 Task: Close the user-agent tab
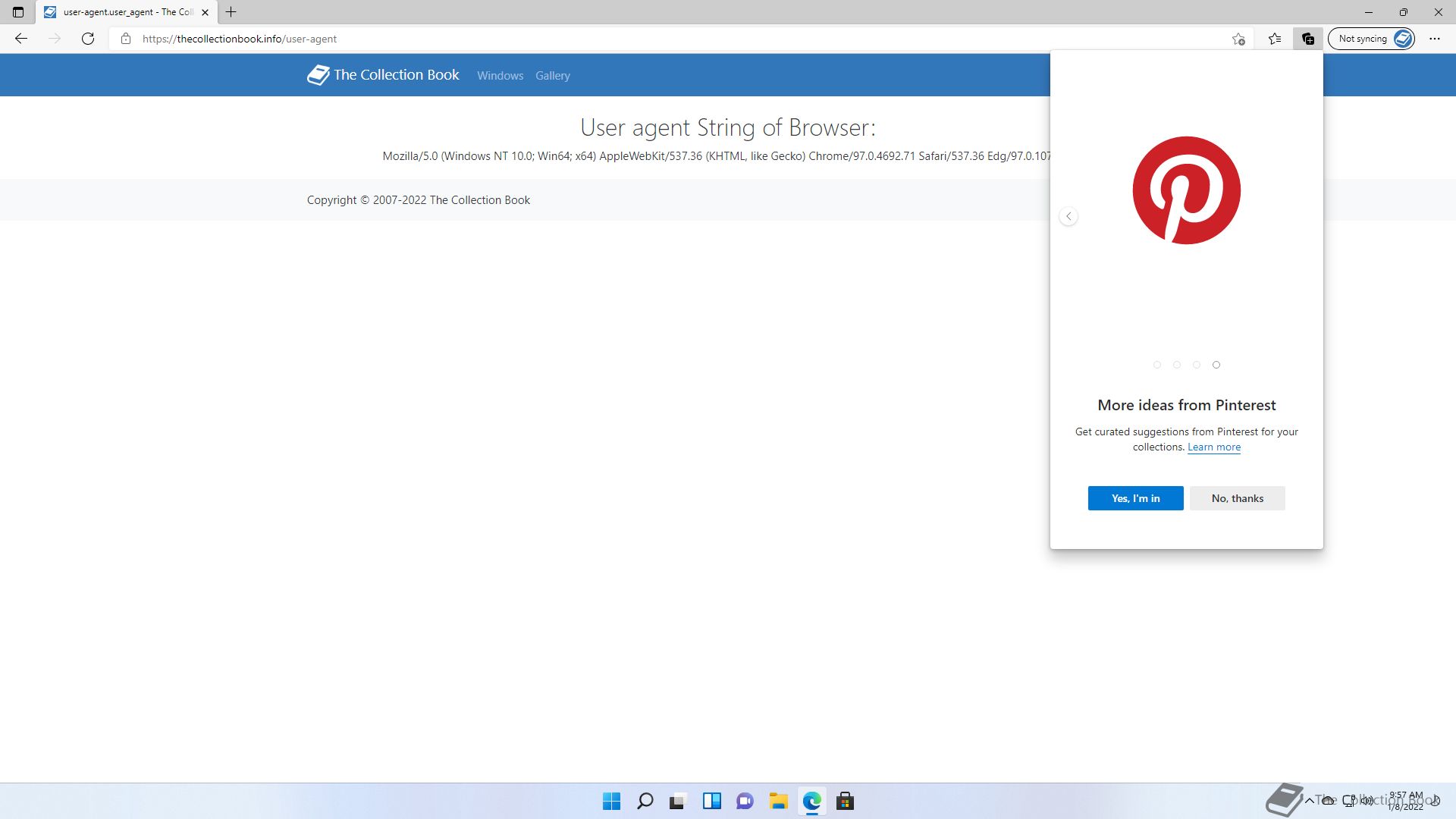pos(205,12)
